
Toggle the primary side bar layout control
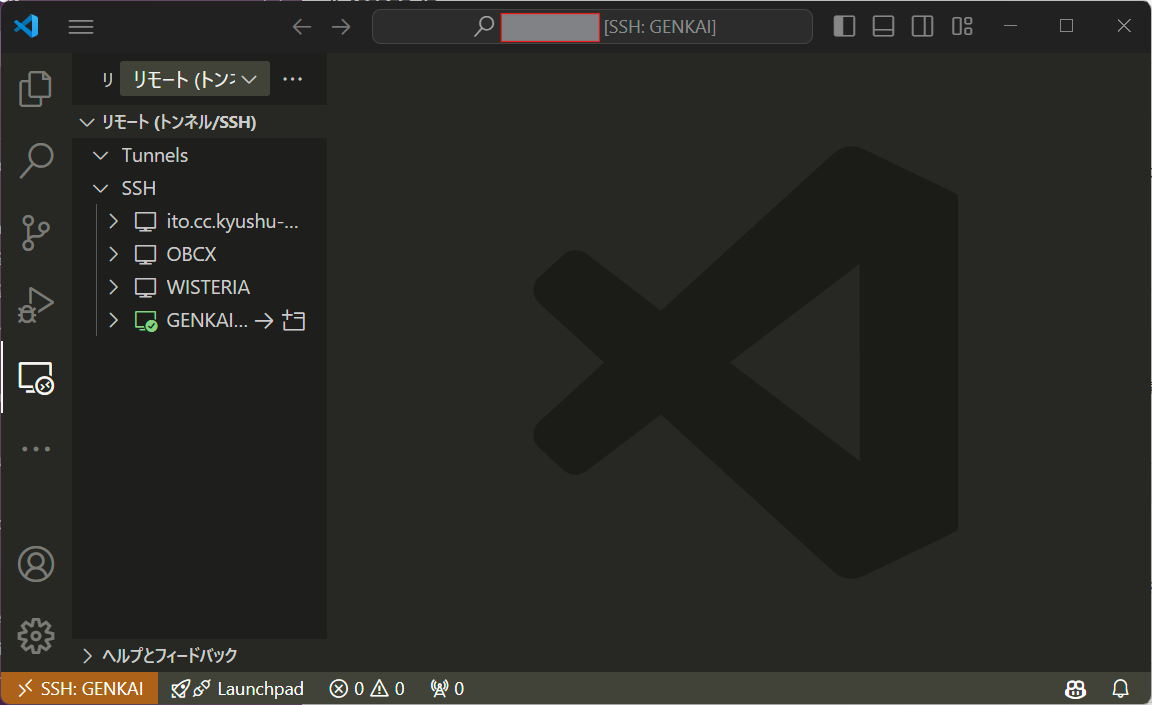click(x=844, y=26)
